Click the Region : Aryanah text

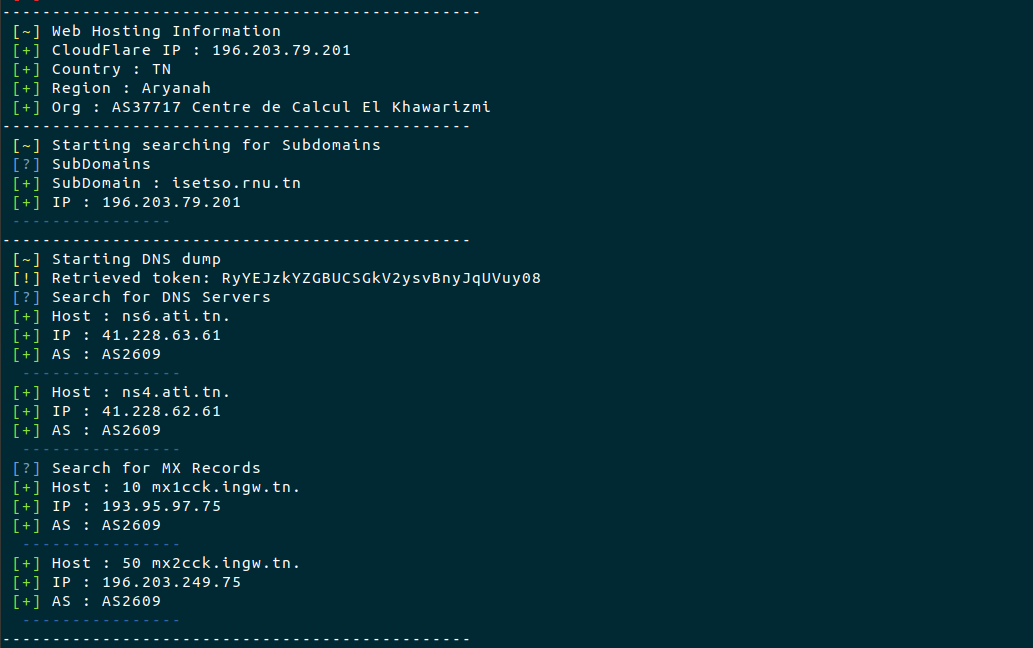tap(131, 88)
